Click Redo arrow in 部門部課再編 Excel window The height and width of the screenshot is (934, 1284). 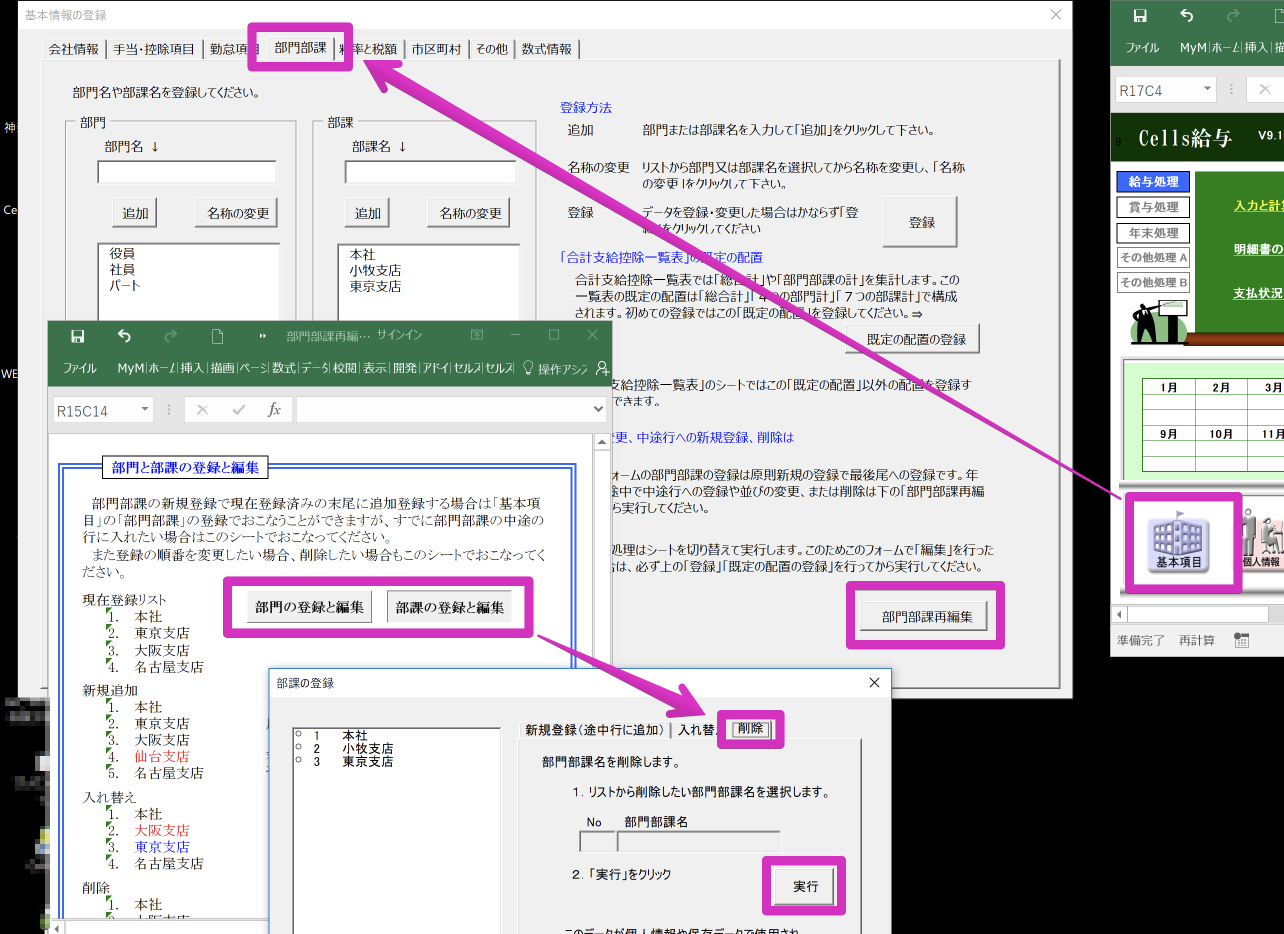pos(170,336)
